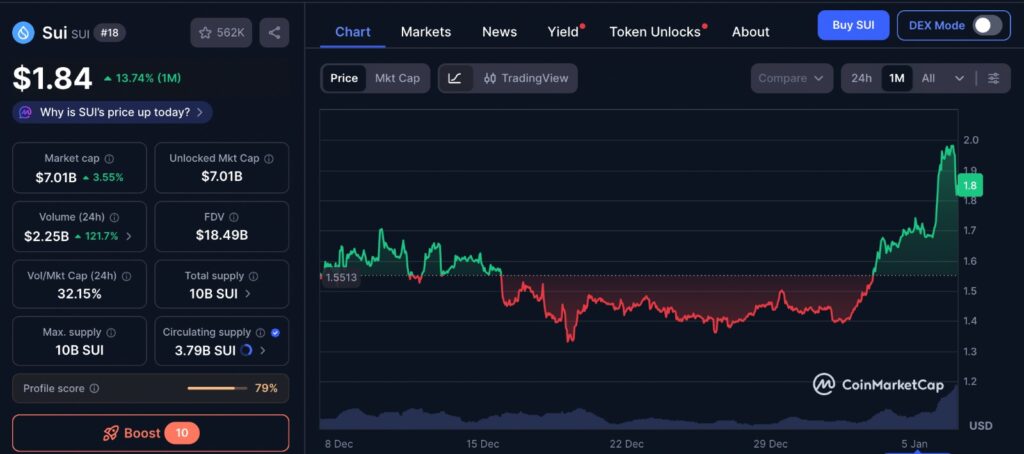1024x454 pixels.
Task: Expand the Volume (24h) details chevron
Action: 129,236
